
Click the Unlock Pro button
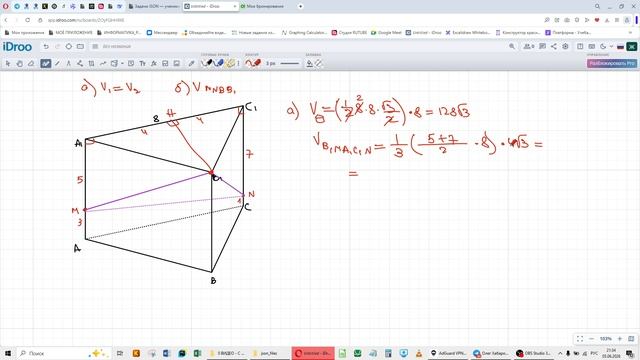pos(611,63)
